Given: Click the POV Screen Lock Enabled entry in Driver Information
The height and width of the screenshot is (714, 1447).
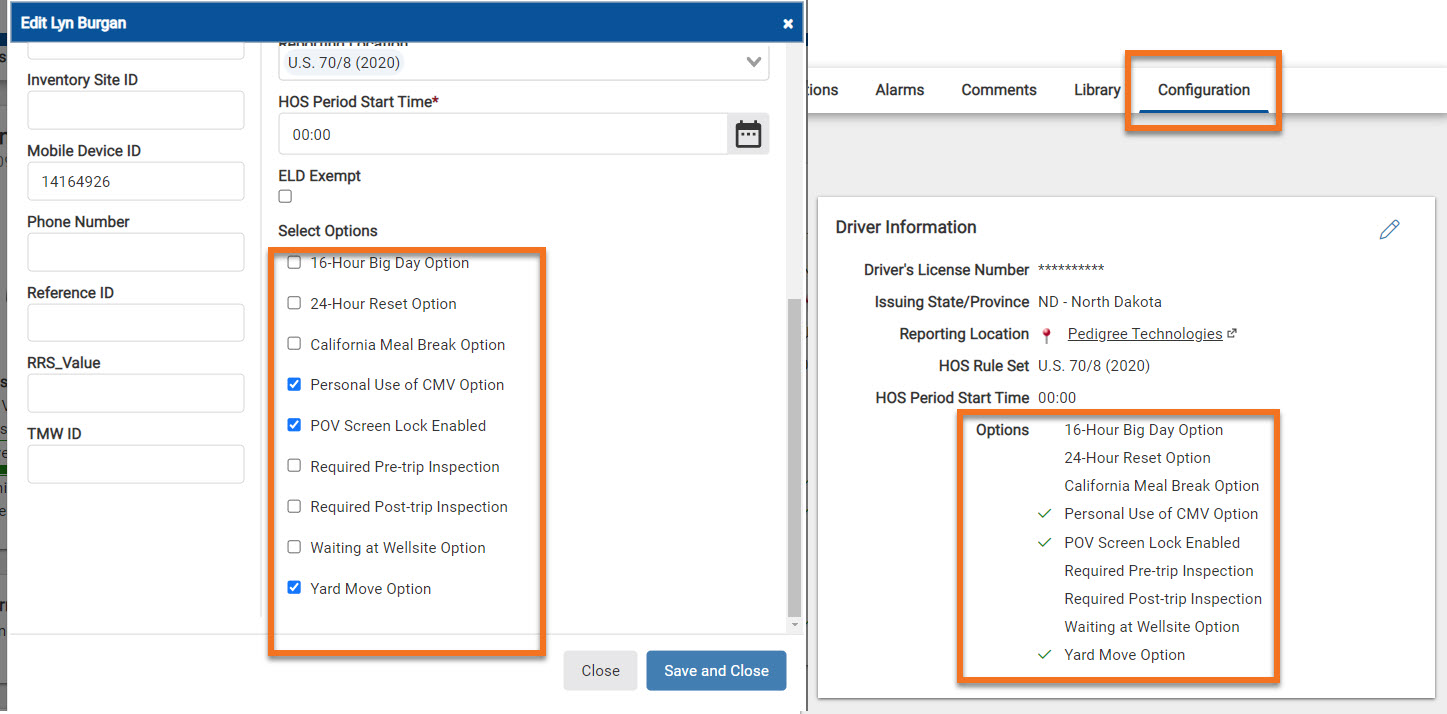Looking at the screenshot, I should pyautogui.click(x=1152, y=543).
